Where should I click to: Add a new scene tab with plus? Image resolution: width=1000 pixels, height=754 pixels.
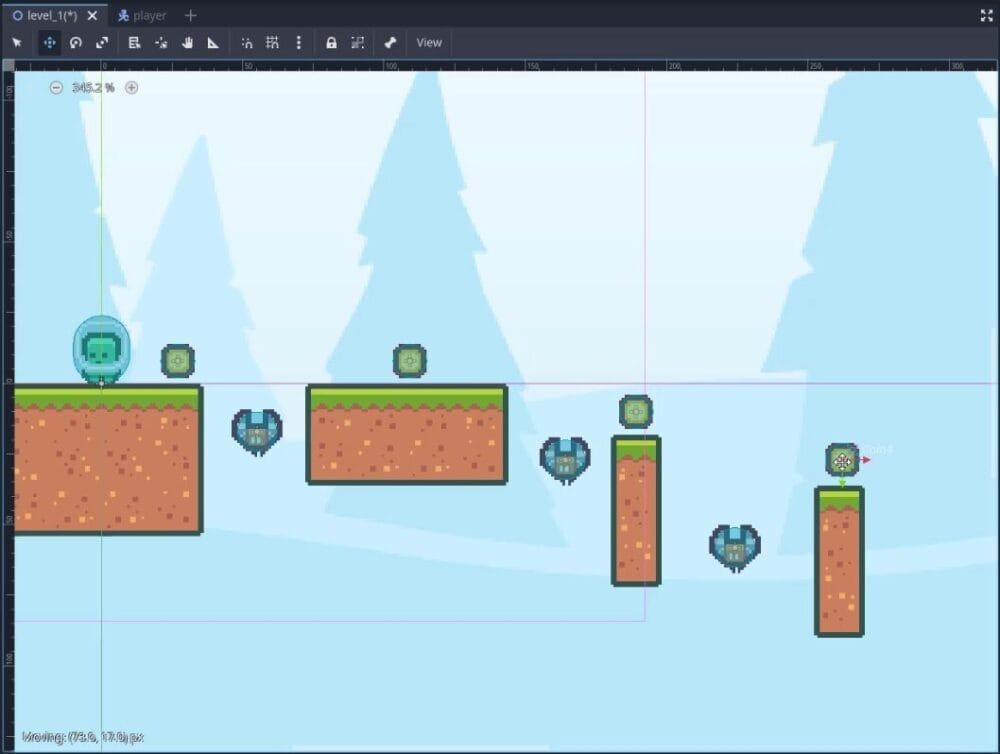click(x=190, y=15)
